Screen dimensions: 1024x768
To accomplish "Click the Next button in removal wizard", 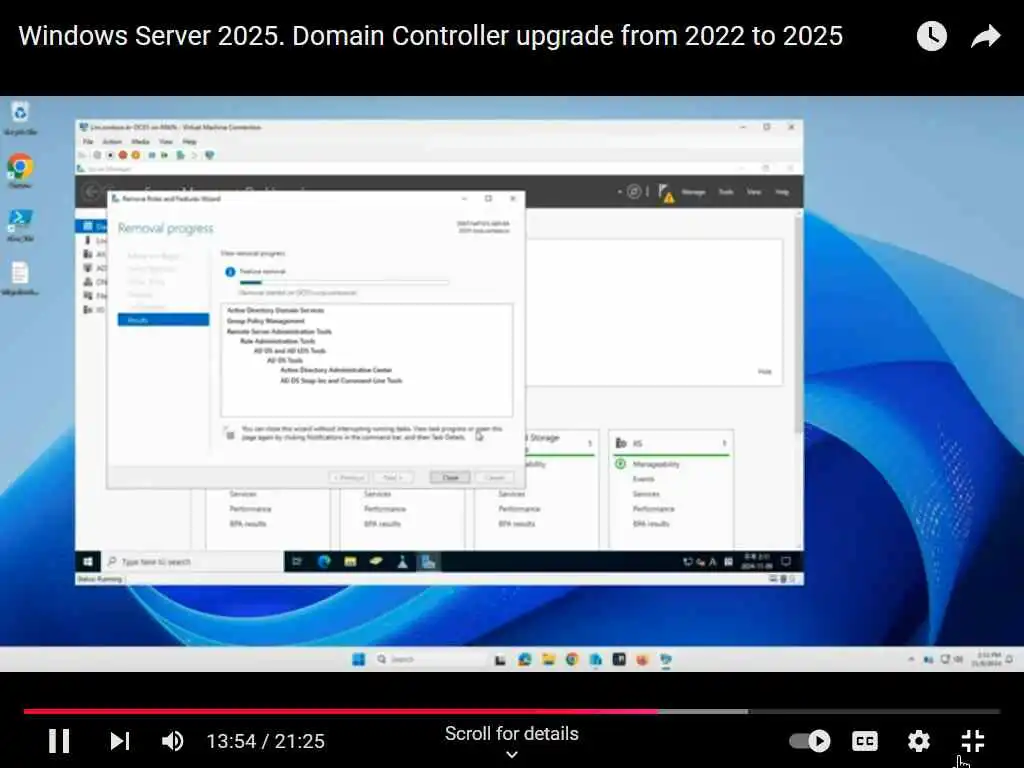I will point(392,478).
